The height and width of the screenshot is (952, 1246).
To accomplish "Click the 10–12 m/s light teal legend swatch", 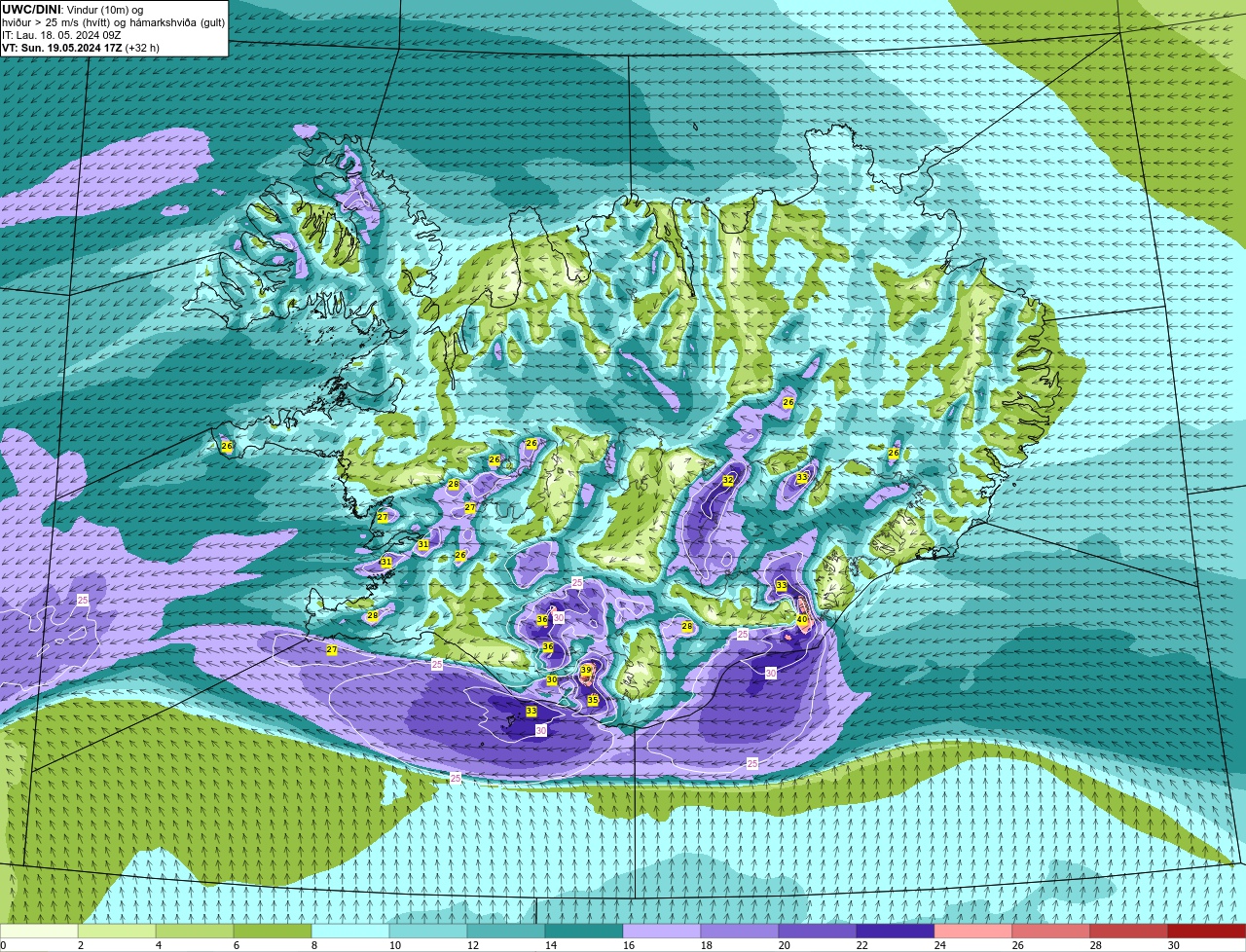I will [429, 932].
